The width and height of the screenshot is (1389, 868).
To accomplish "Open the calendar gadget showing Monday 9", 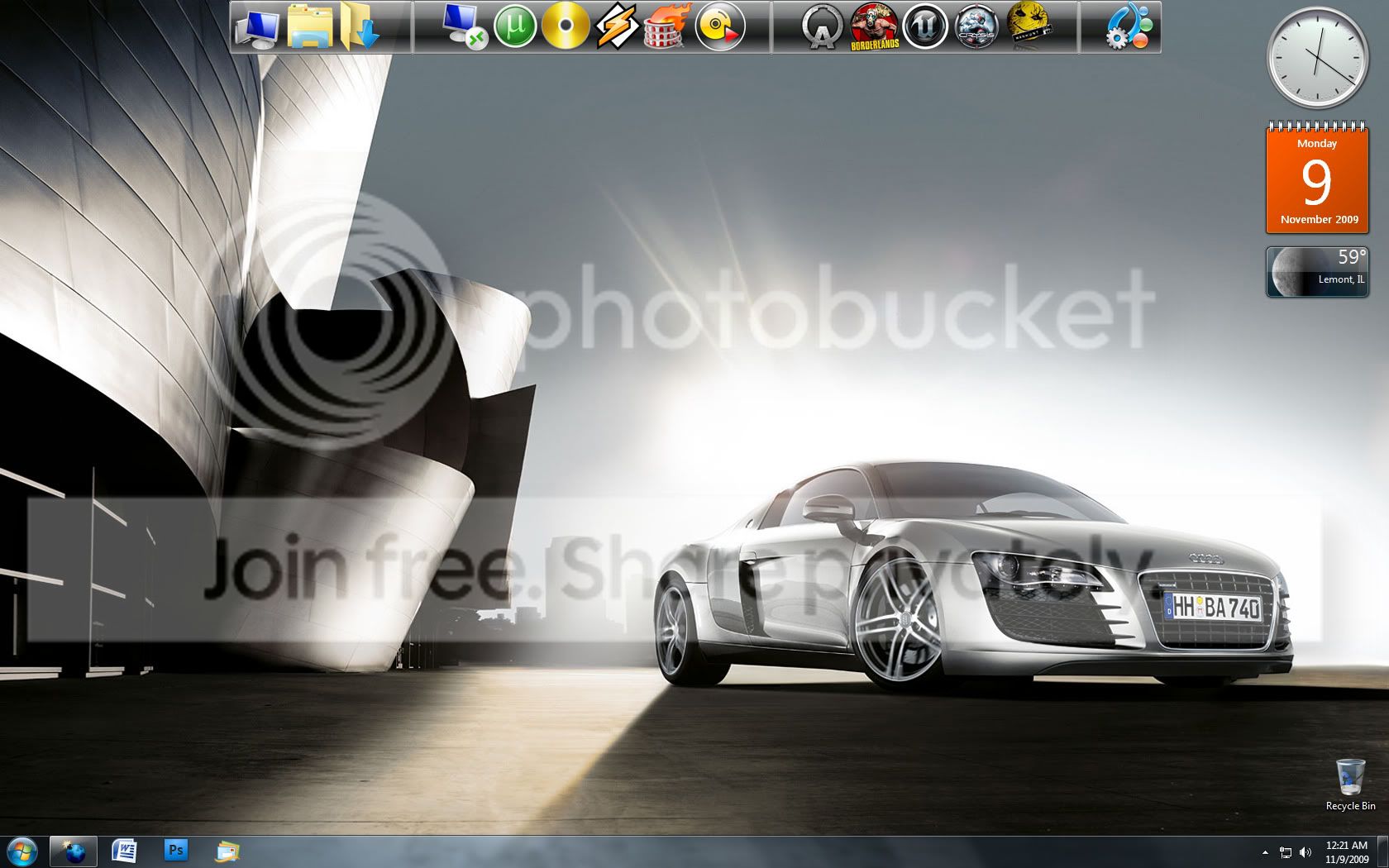I will pyautogui.click(x=1317, y=178).
